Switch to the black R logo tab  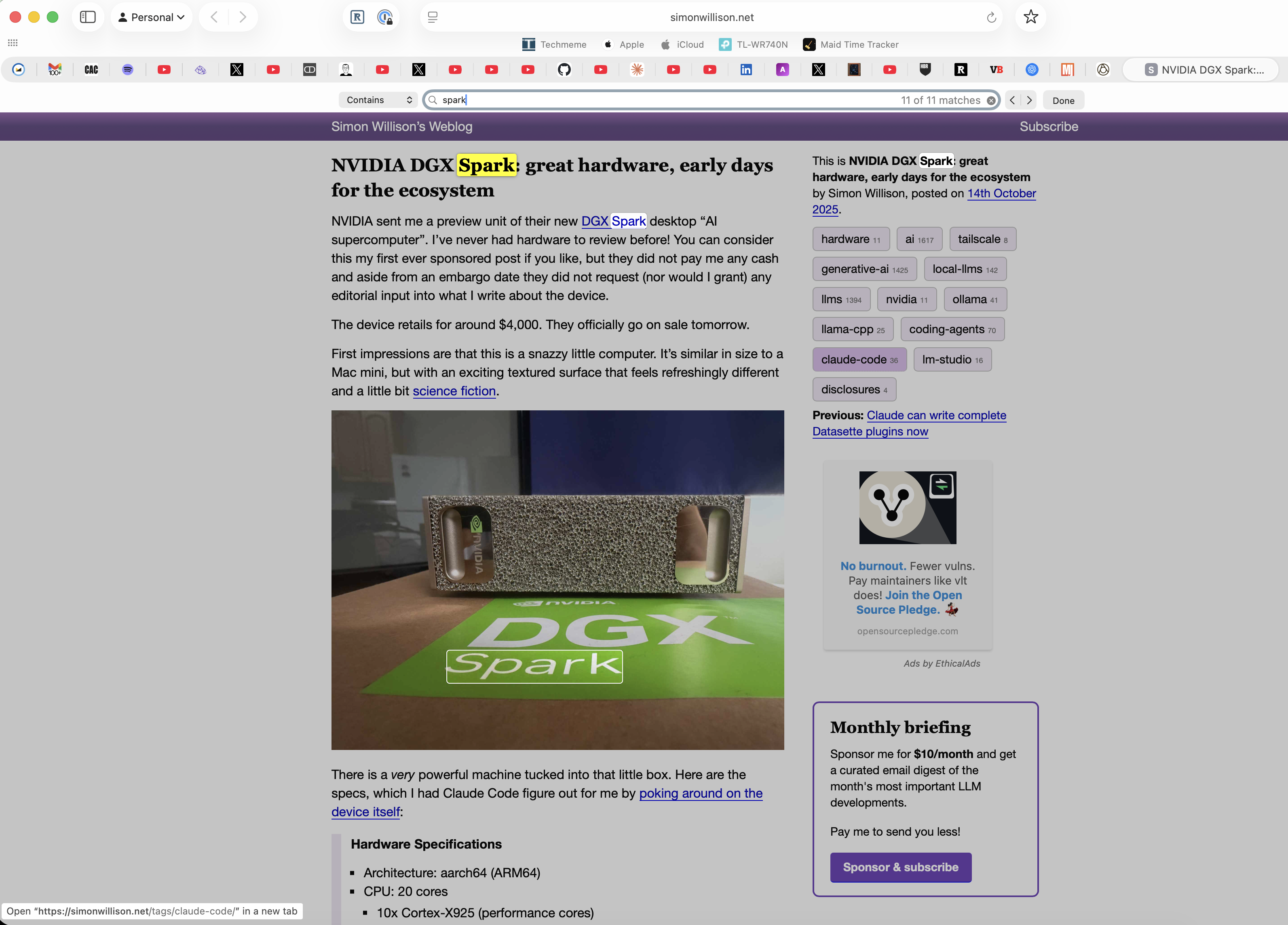pyautogui.click(x=961, y=69)
